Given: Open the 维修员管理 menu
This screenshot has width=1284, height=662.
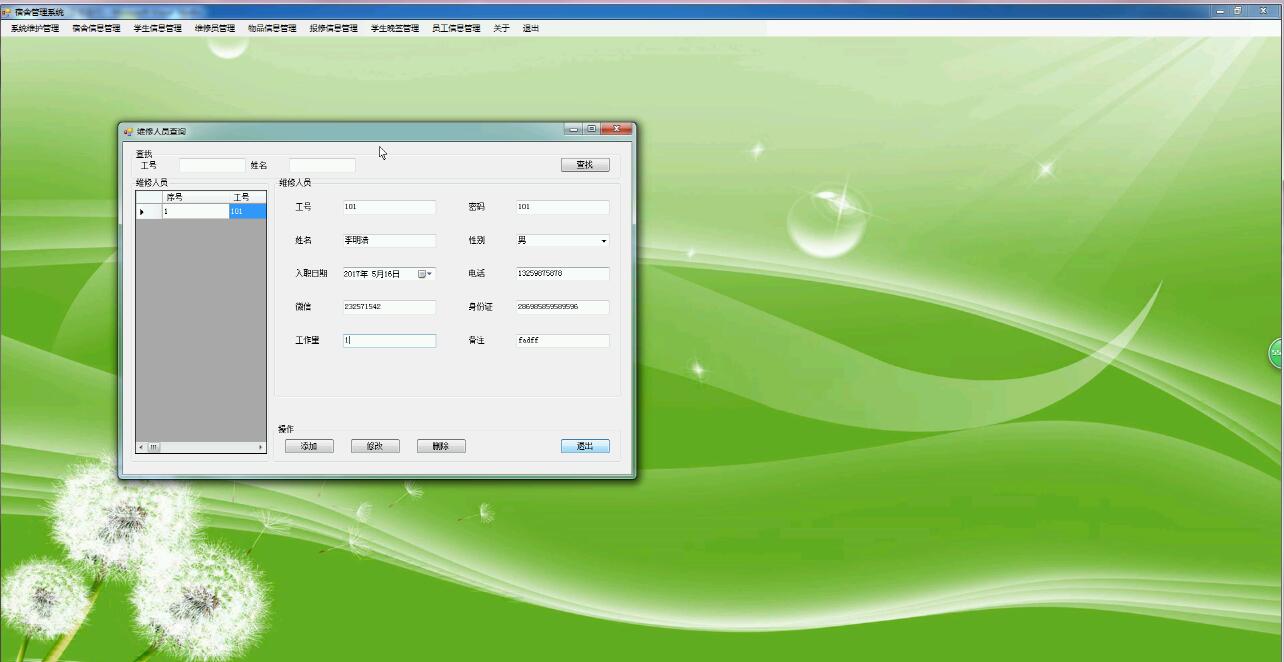Looking at the screenshot, I should click(x=215, y=29).
